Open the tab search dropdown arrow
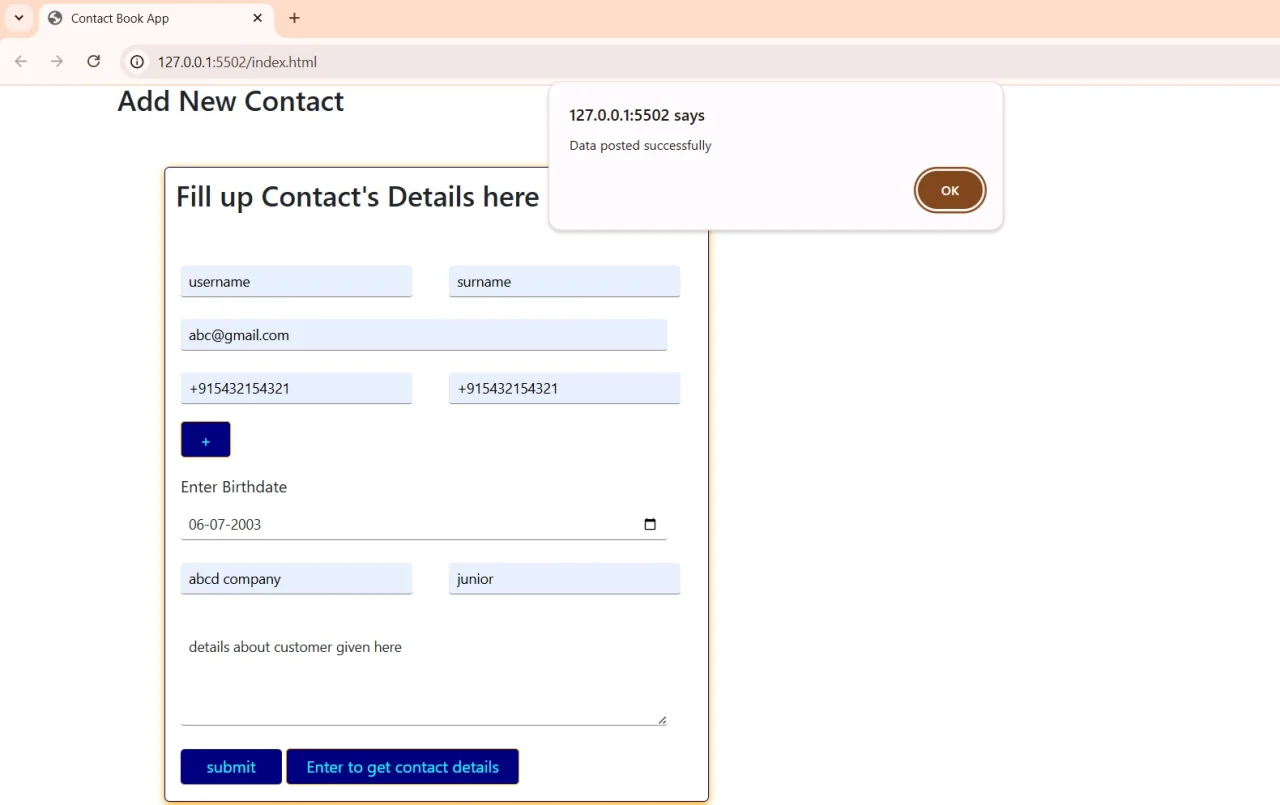The image size is (1280, 805). [19, 18]
